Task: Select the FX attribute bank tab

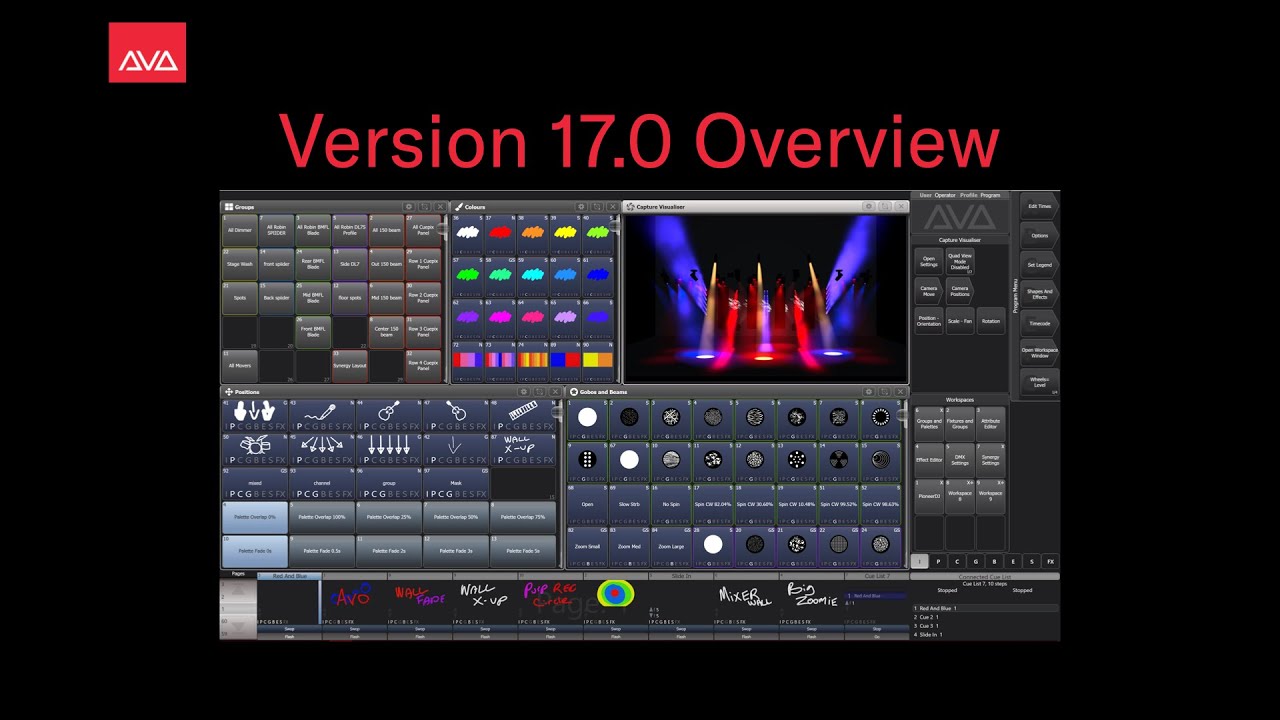Action: pyautogui.click(x=1050, y=562)
